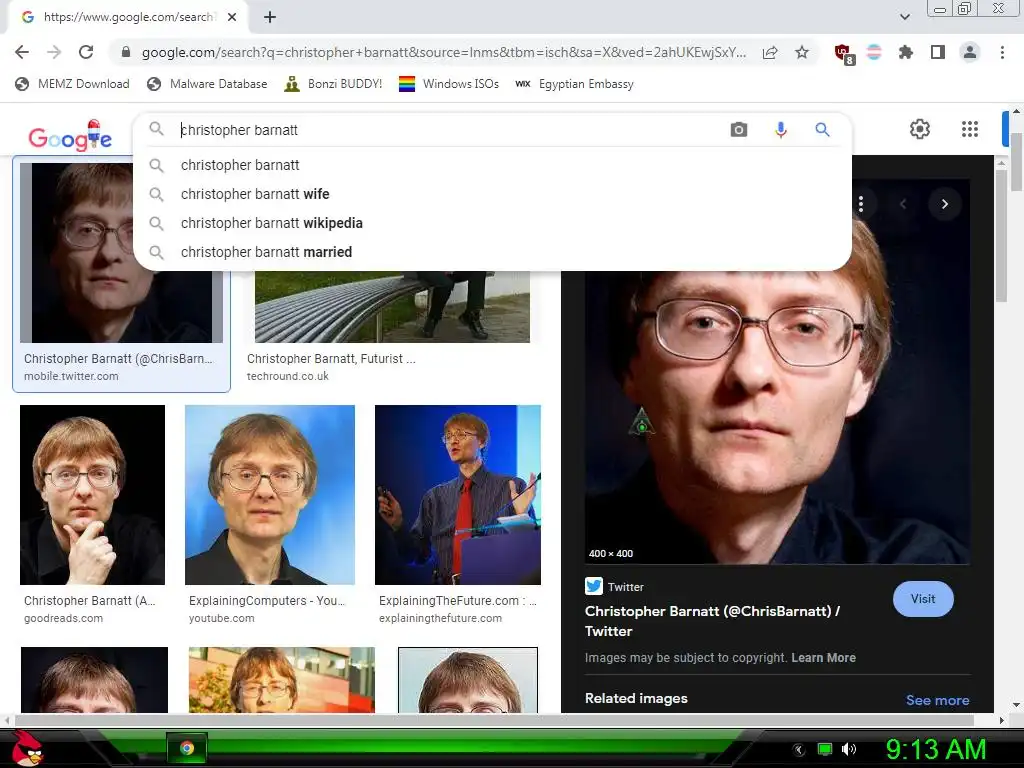Open the Extensions puzzle-piece menu
Viewport: 1024px width, 768px height.
click(x=906, y=52)
